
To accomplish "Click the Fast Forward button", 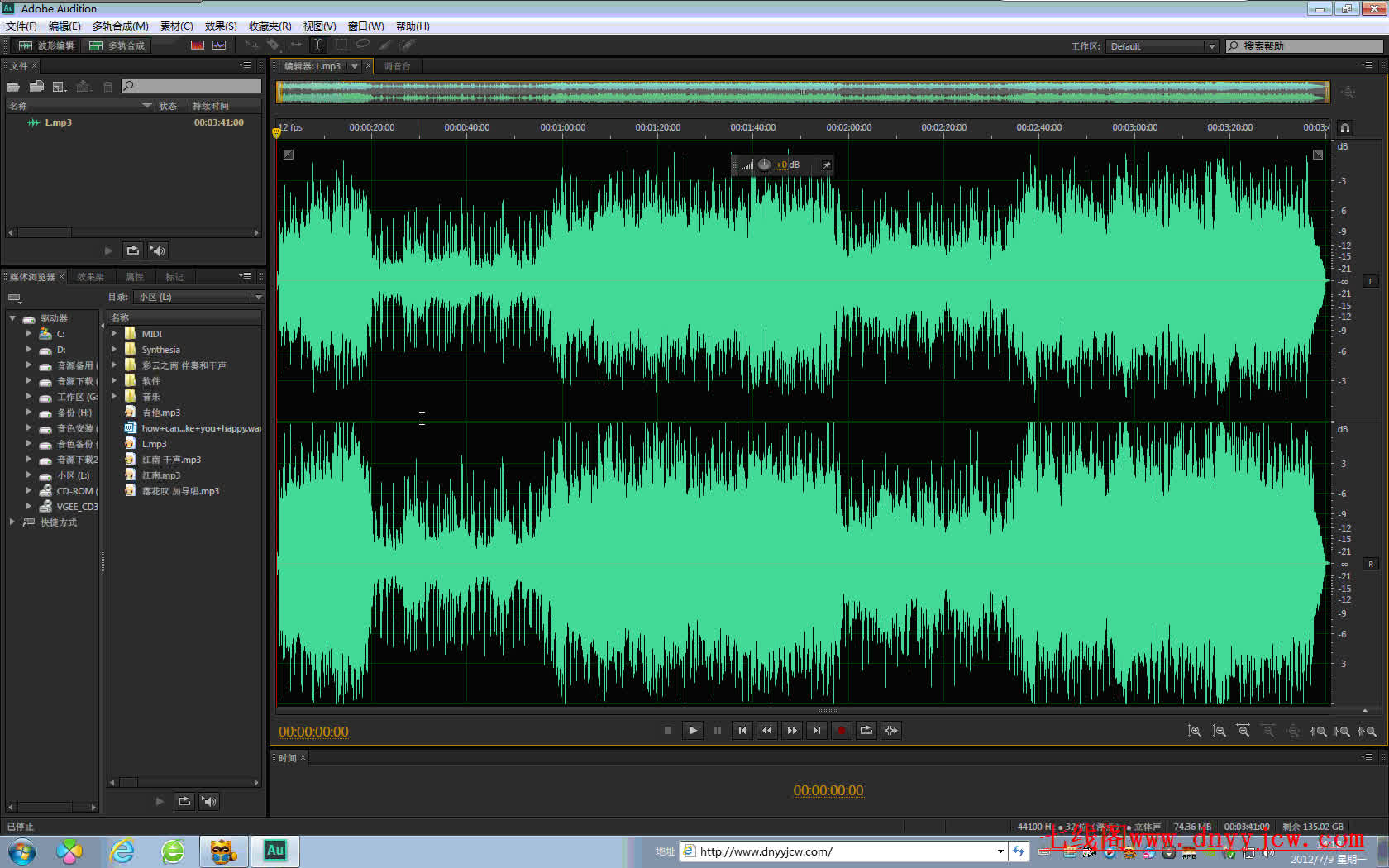I will click(x=792, y=730).
